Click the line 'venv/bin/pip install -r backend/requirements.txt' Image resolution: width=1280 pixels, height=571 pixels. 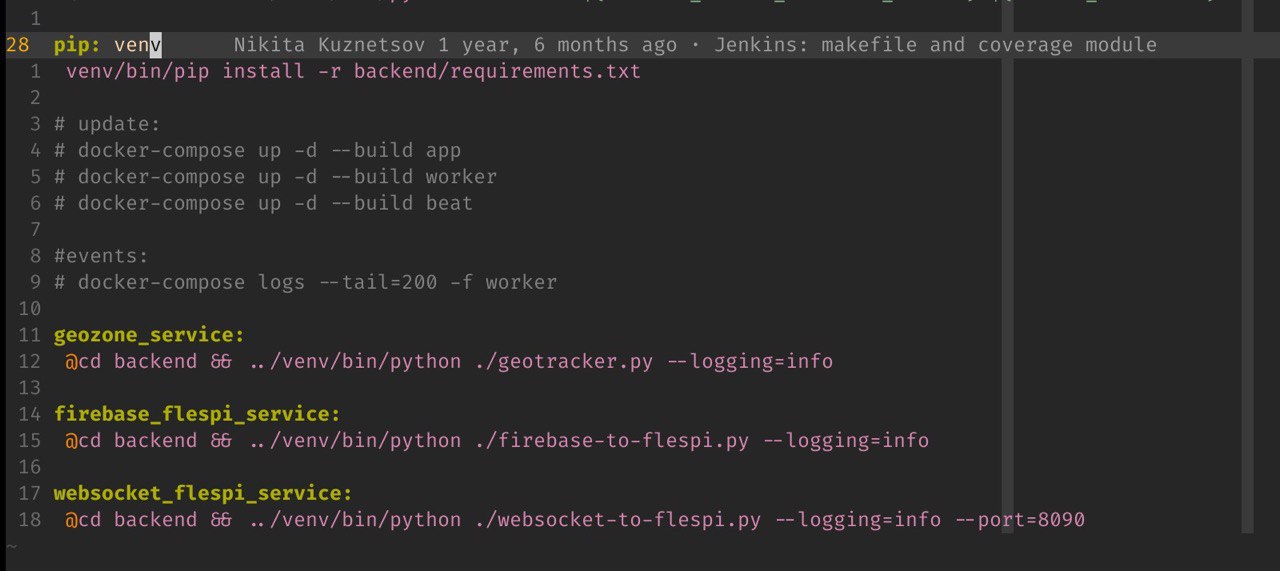(353, 72)
